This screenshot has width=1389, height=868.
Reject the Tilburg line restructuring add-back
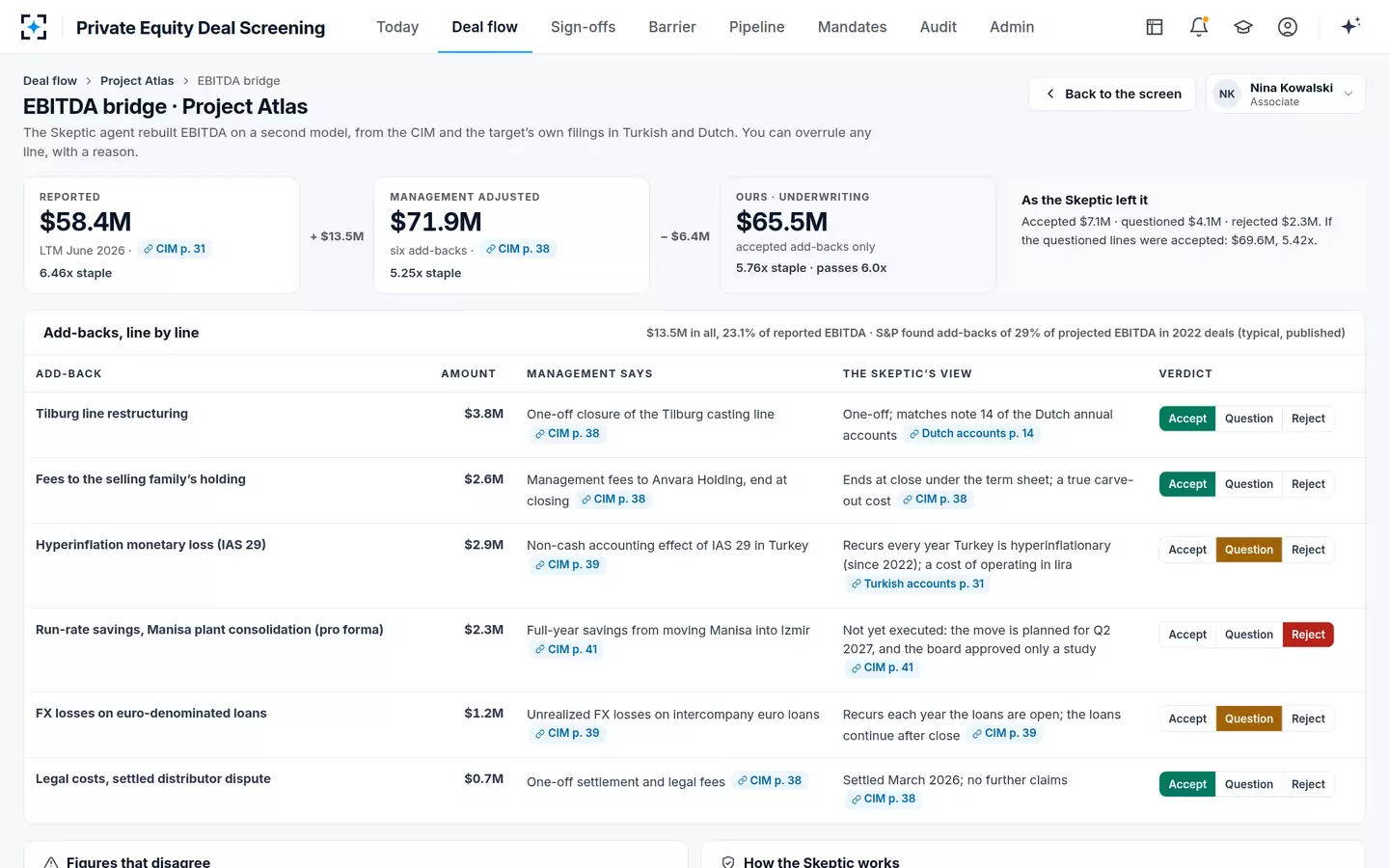tap(1308, 419)
